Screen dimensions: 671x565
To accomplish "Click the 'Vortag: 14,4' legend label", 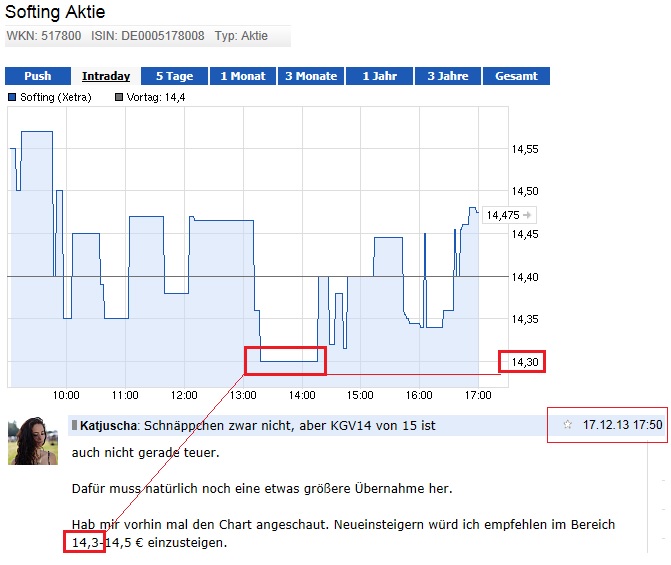I will (x=156, y=97).
